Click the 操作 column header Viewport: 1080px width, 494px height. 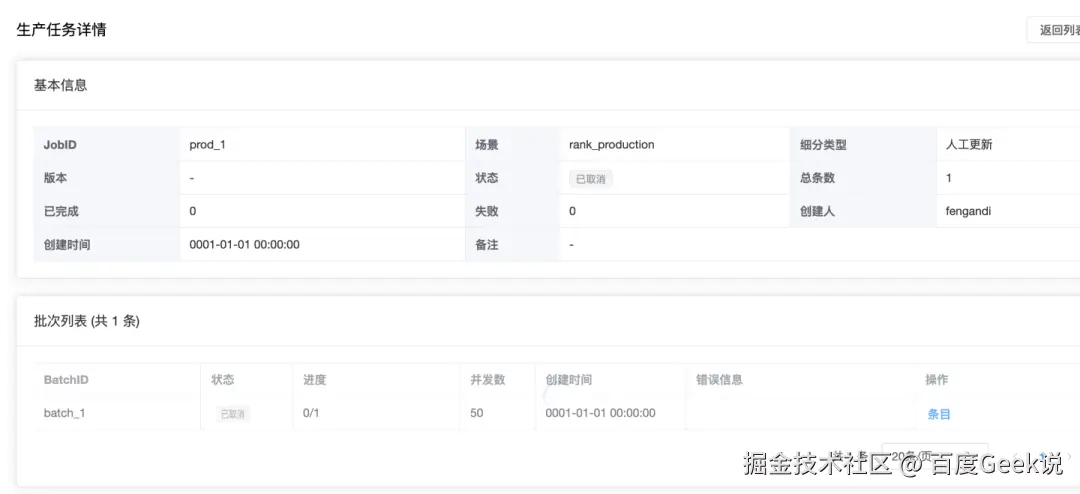coord(937,380)
